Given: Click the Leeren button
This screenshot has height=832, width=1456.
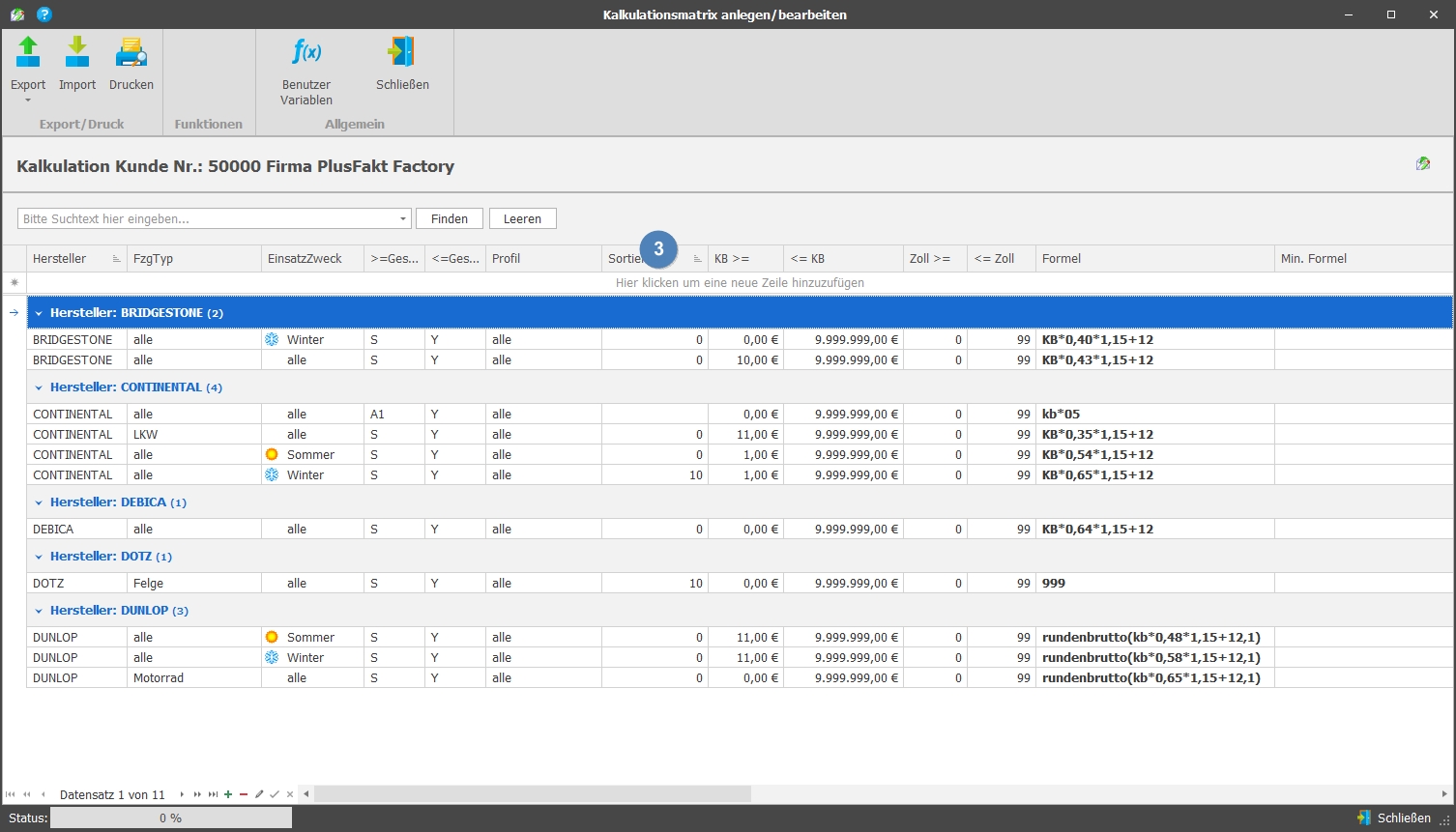Looking at the screenshot, I should [522, 219].
